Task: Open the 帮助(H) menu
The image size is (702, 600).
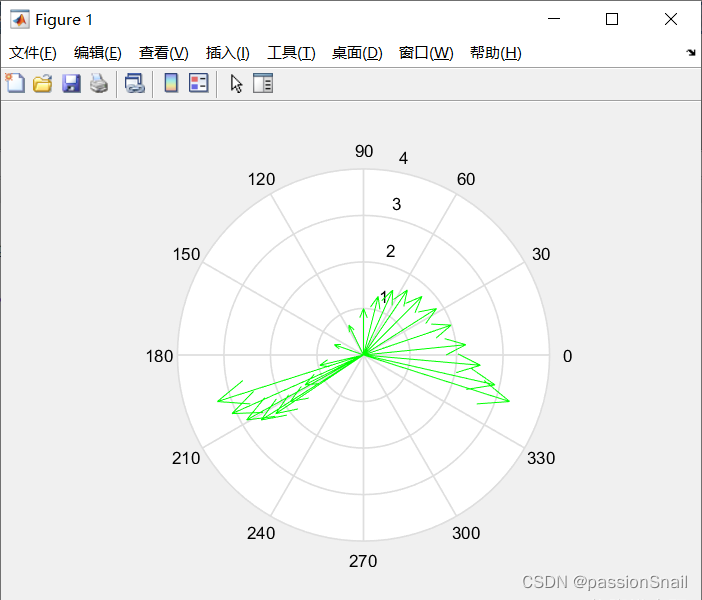Action: (496, 53)
